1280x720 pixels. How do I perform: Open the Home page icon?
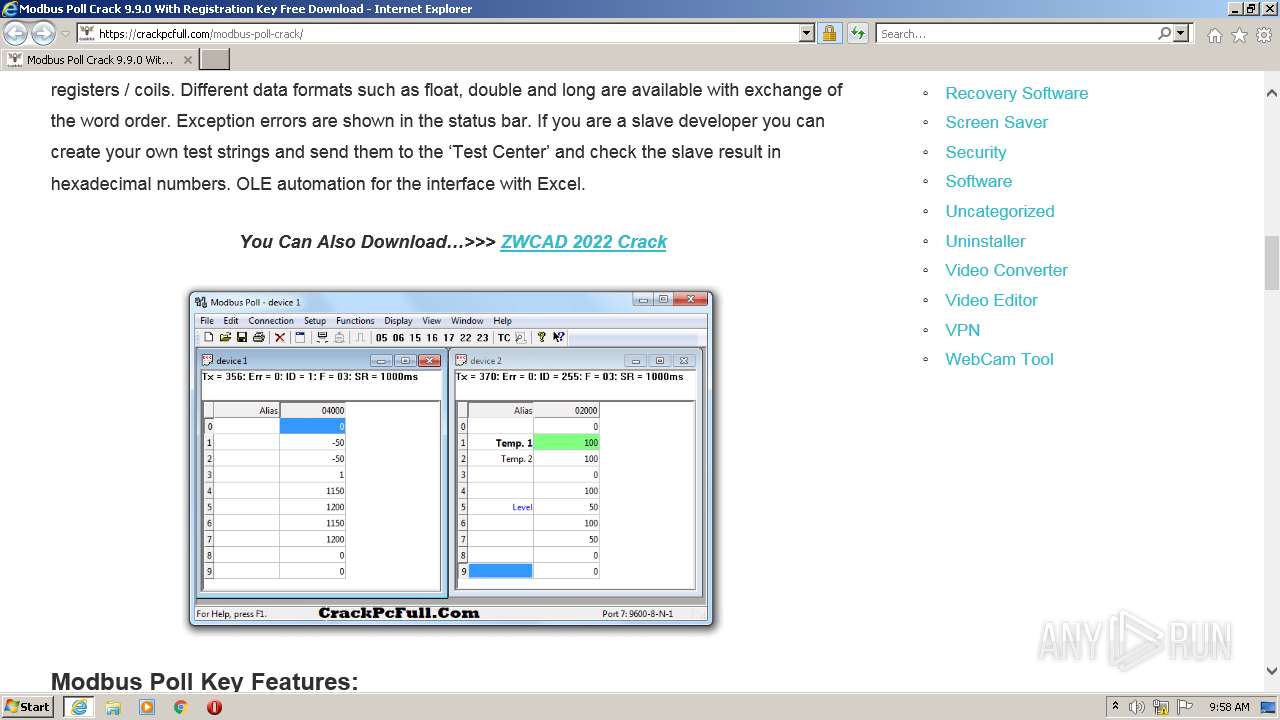coord(1214,34)
